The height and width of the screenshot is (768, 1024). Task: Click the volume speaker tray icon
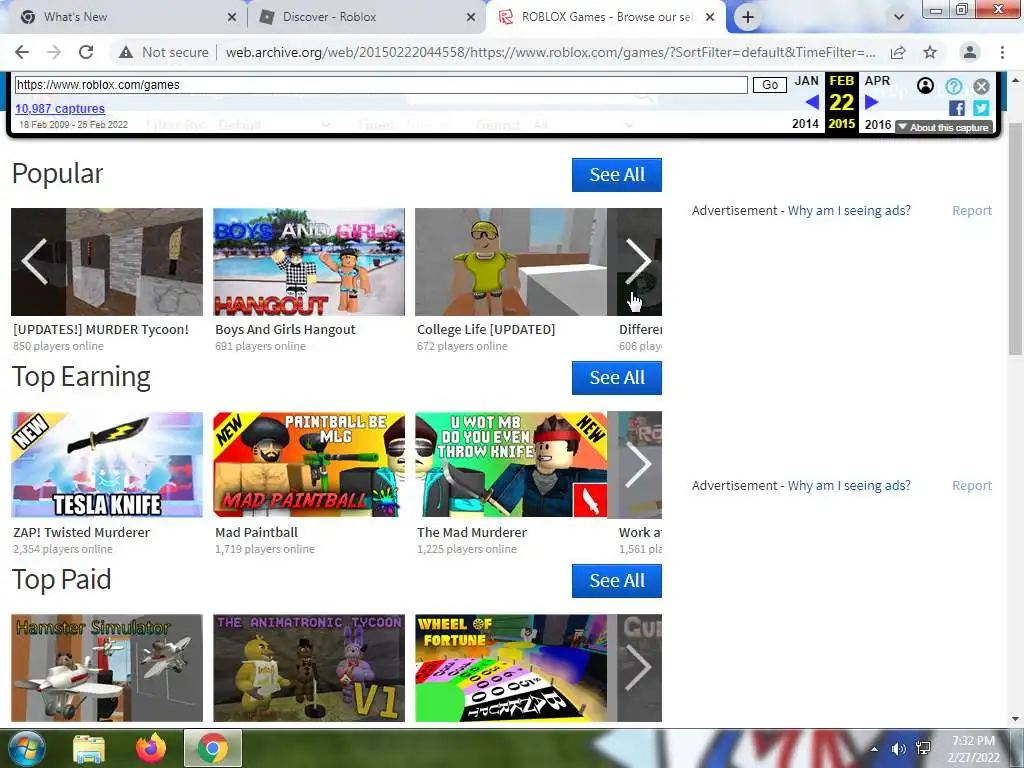click(899, 749)
